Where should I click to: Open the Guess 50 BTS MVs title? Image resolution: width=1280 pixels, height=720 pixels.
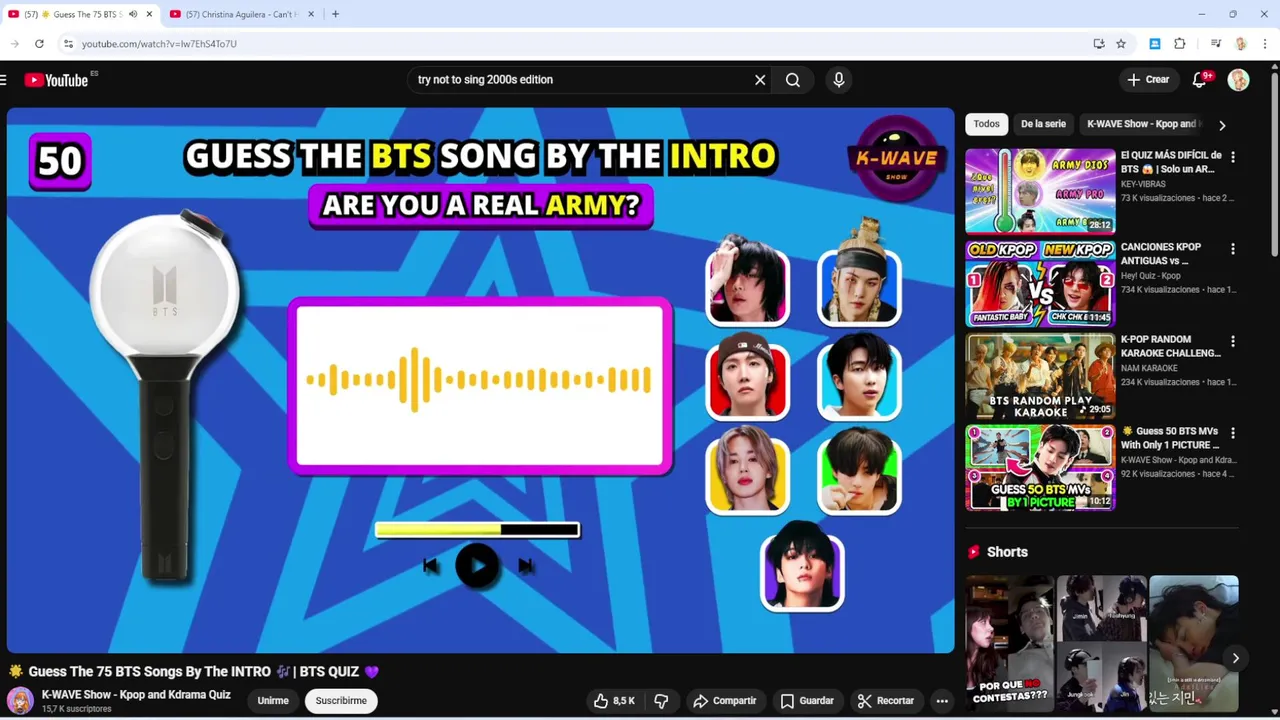tap(1170, 438)
